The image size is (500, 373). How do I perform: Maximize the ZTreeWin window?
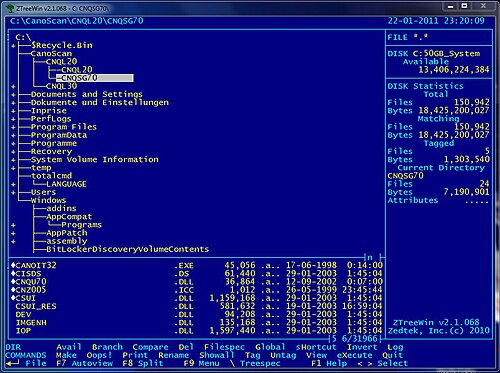coord(465,6)
